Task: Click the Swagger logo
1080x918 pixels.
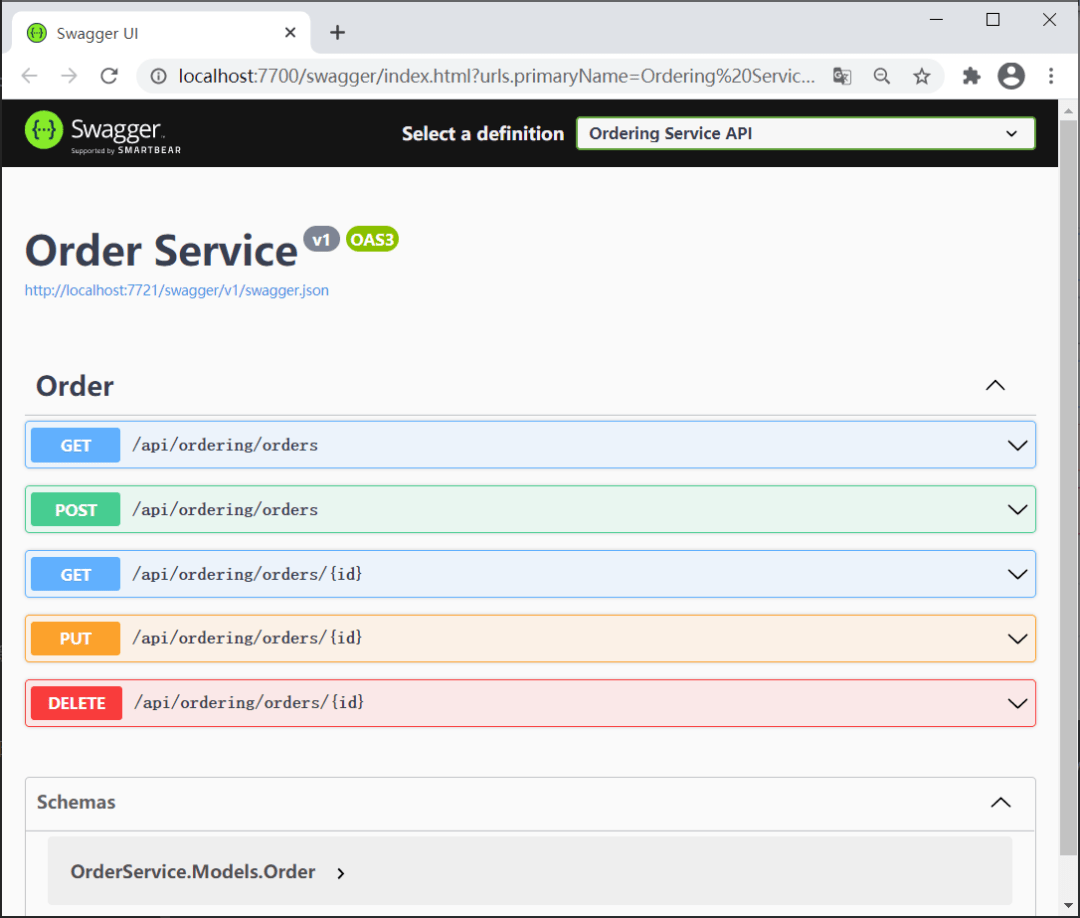Action: coord(103,133)
